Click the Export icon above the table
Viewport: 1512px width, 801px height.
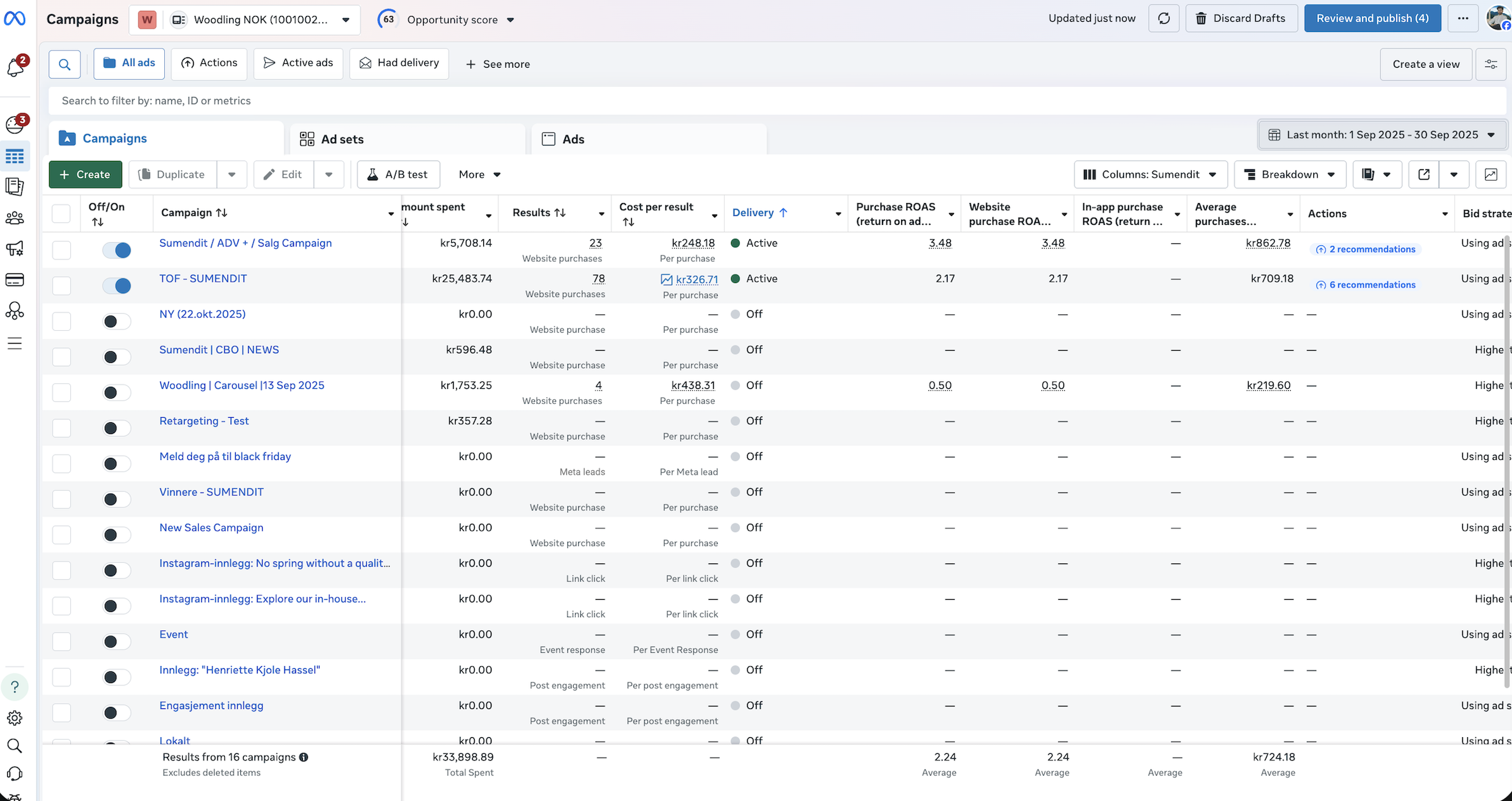coord(1423,174)
